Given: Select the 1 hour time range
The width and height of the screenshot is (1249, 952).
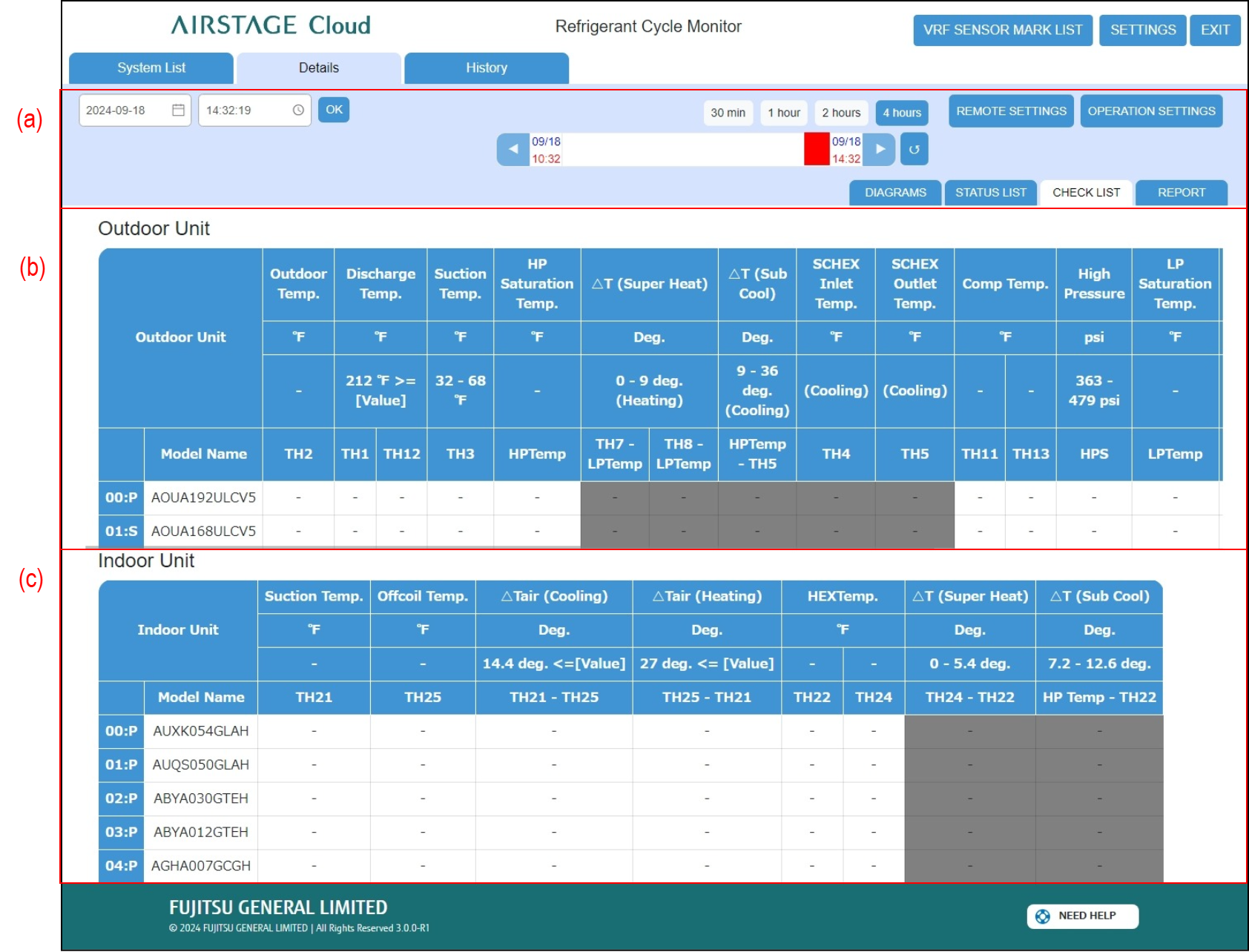Looking at the screenshot, I should tap(783, 113).
